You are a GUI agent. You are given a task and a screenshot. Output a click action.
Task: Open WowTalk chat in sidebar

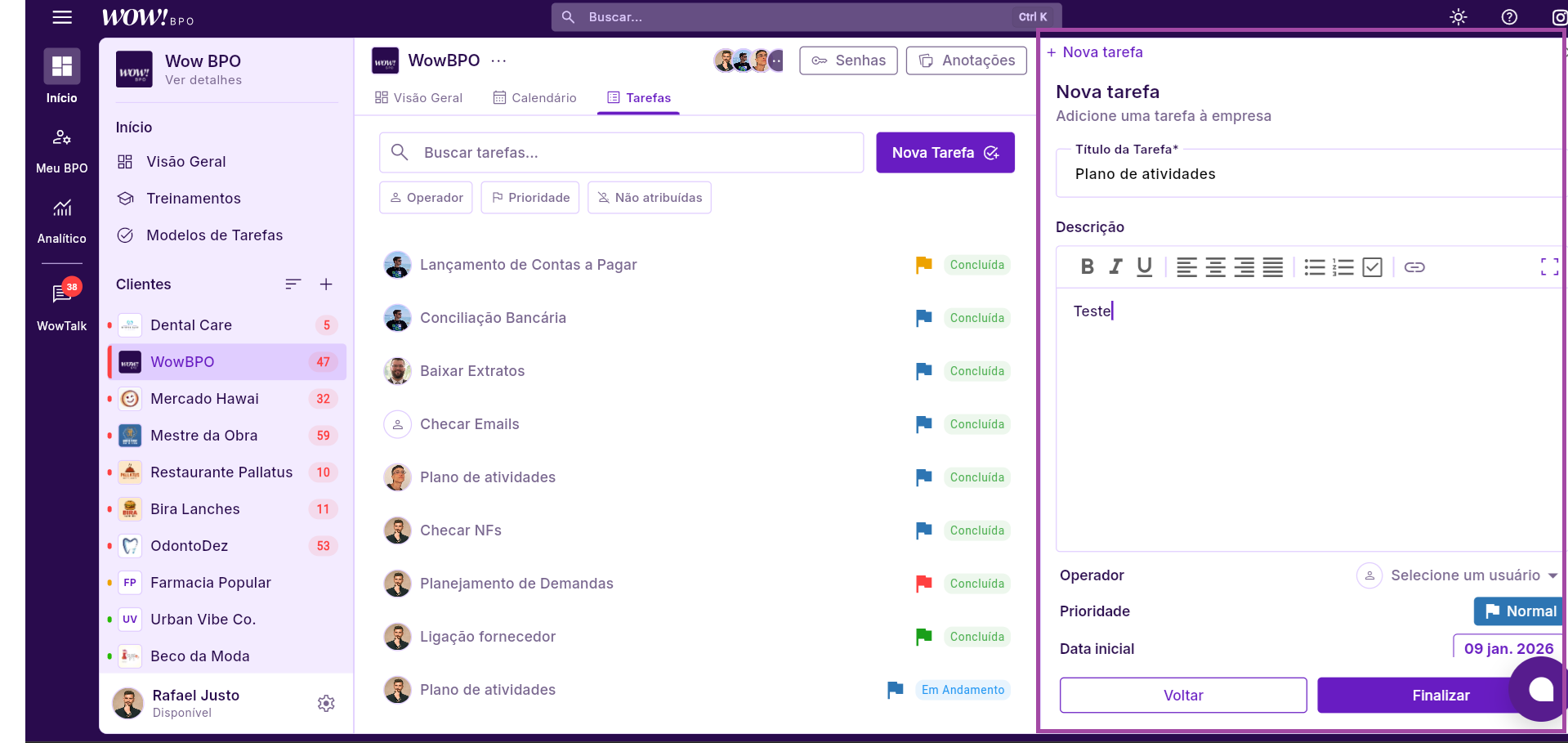pos(62,304)
